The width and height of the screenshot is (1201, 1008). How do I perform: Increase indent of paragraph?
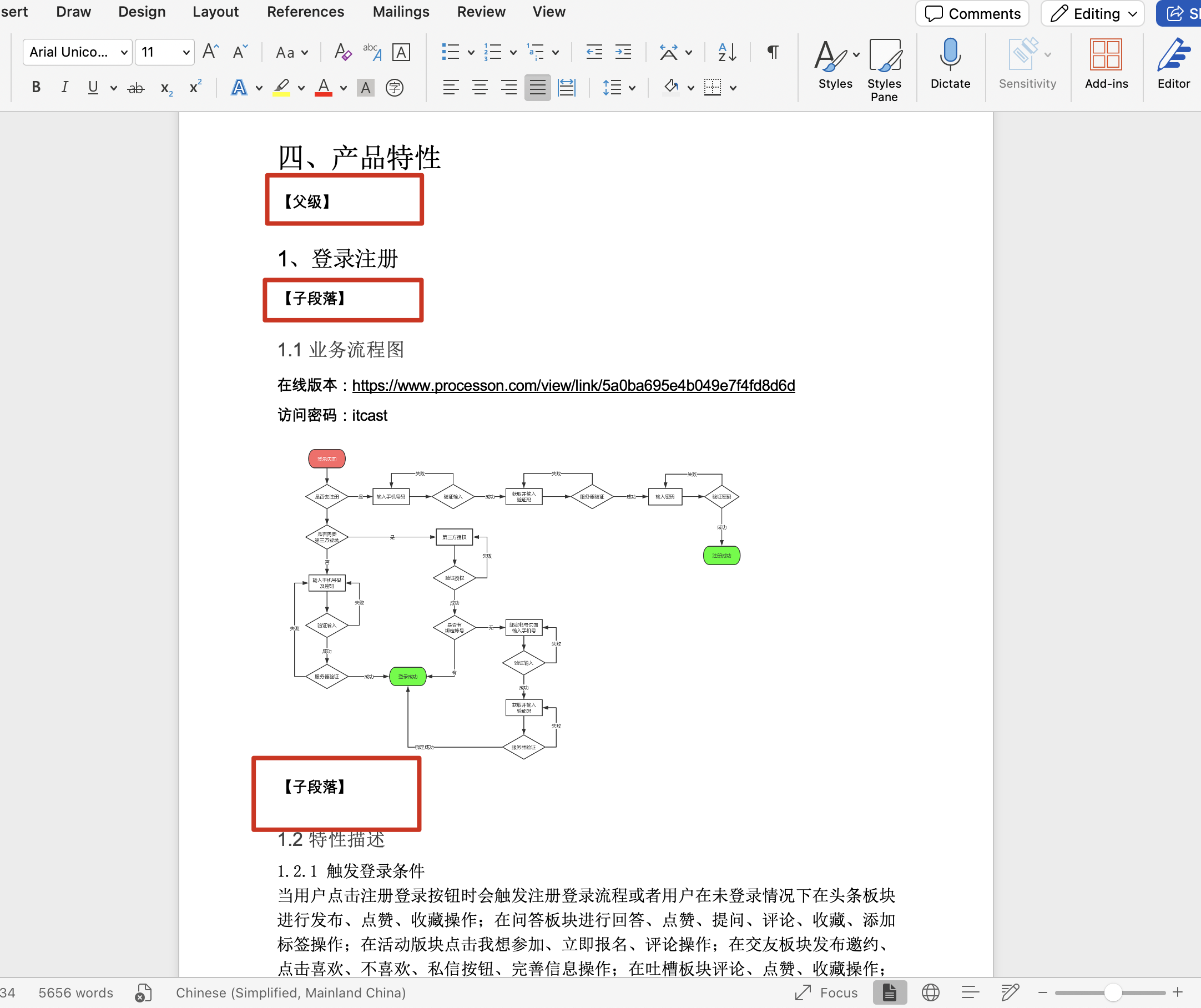tap(623, 53)
